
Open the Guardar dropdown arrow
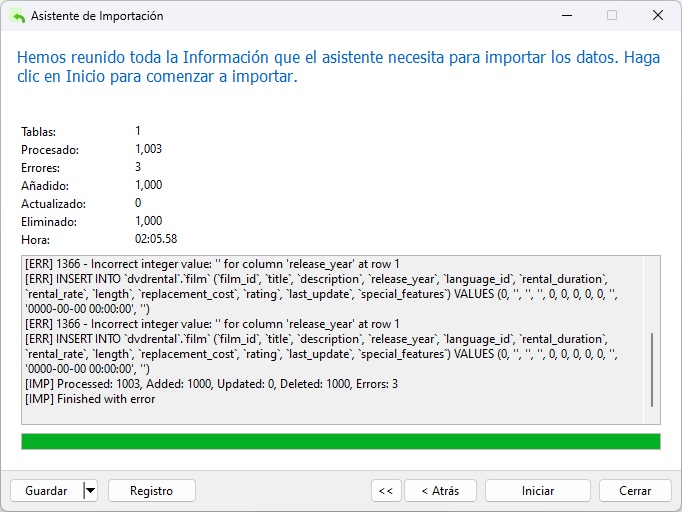[90, 491]
